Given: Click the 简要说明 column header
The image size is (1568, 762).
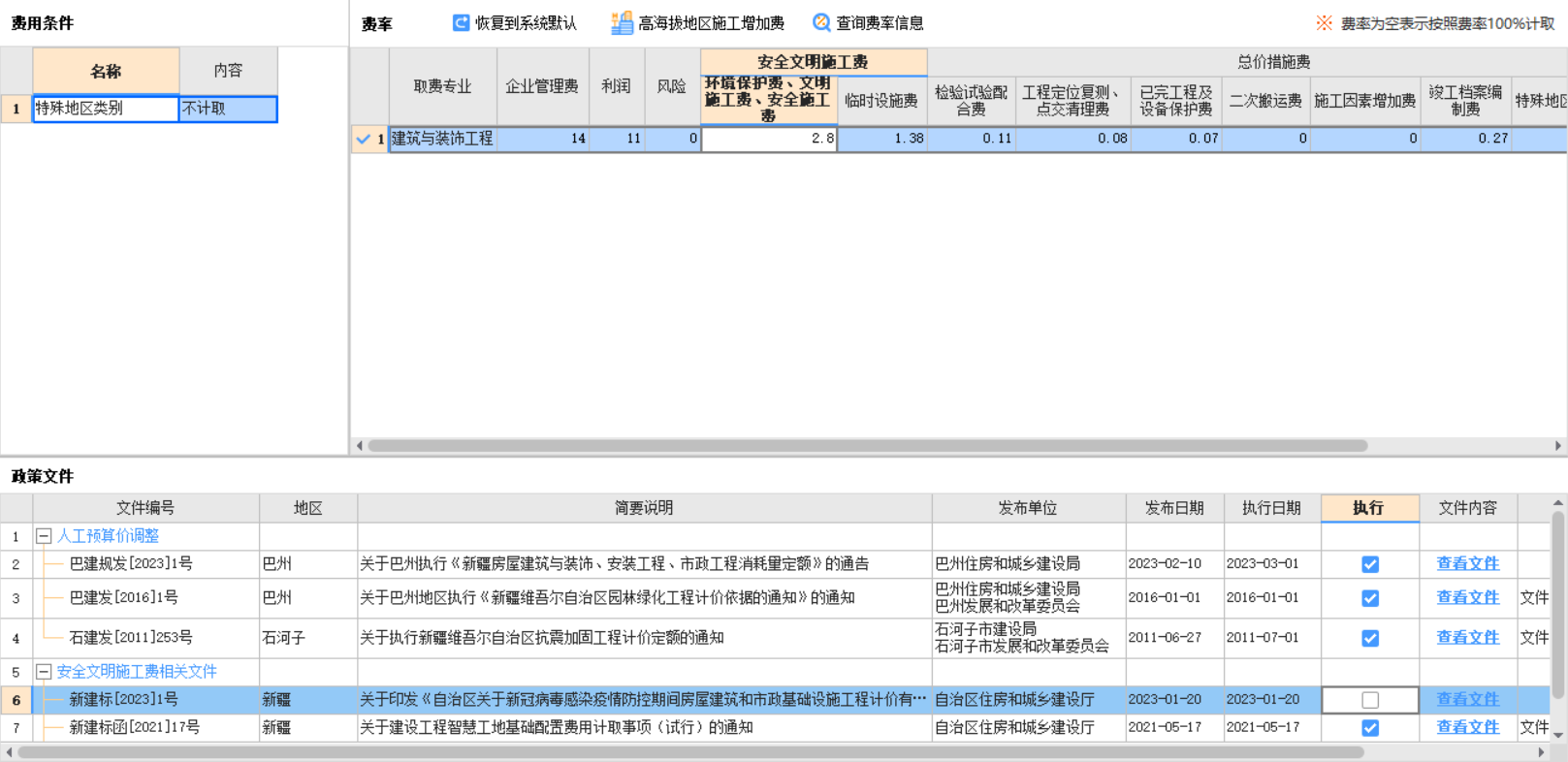Looking at the screenshot, I should coord(644,508).
